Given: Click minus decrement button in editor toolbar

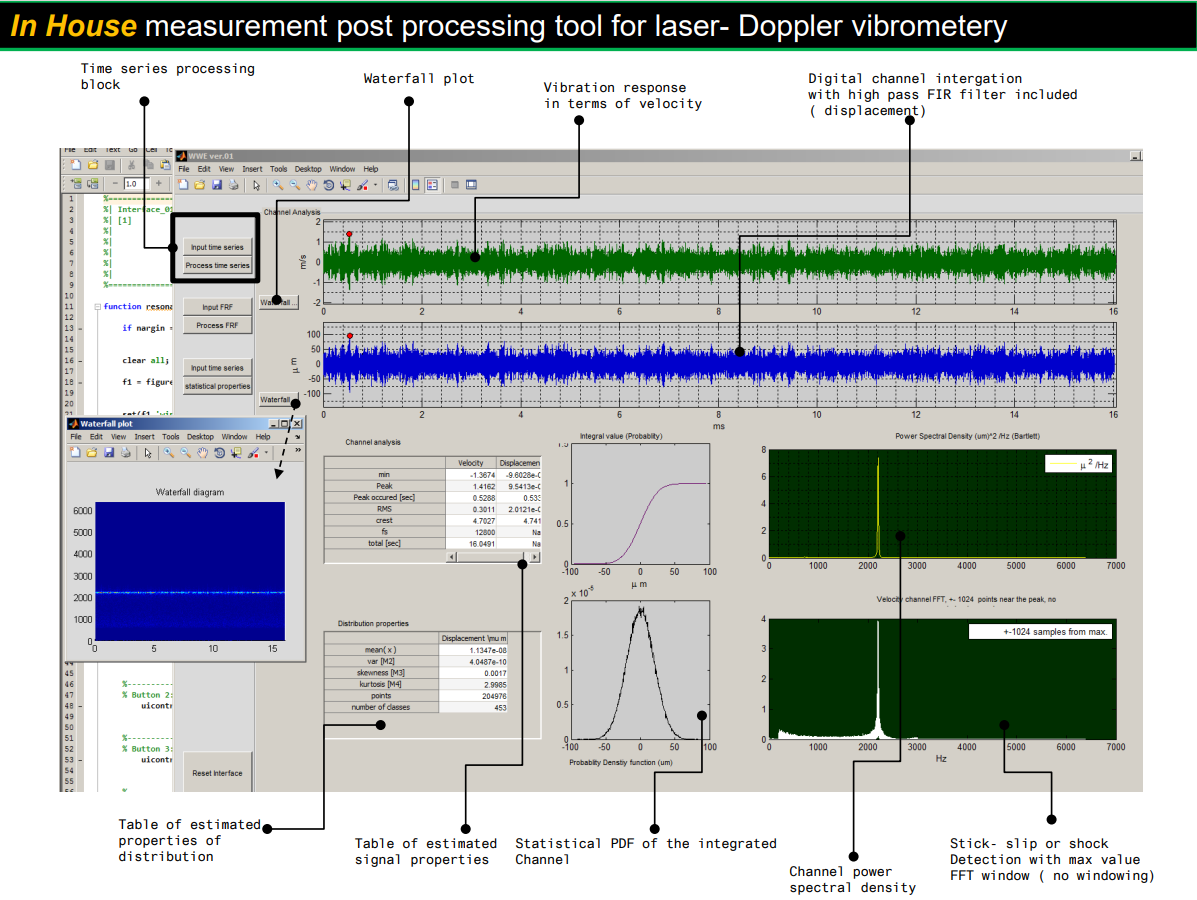Looking at the screenshot, I should (x=115, y=183).
